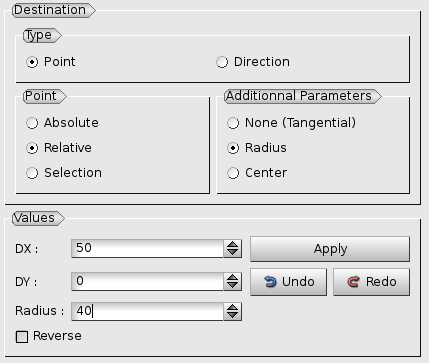Focus the DY input field
The height and width of the screenshot is (363, 429).
coord(147,281)
